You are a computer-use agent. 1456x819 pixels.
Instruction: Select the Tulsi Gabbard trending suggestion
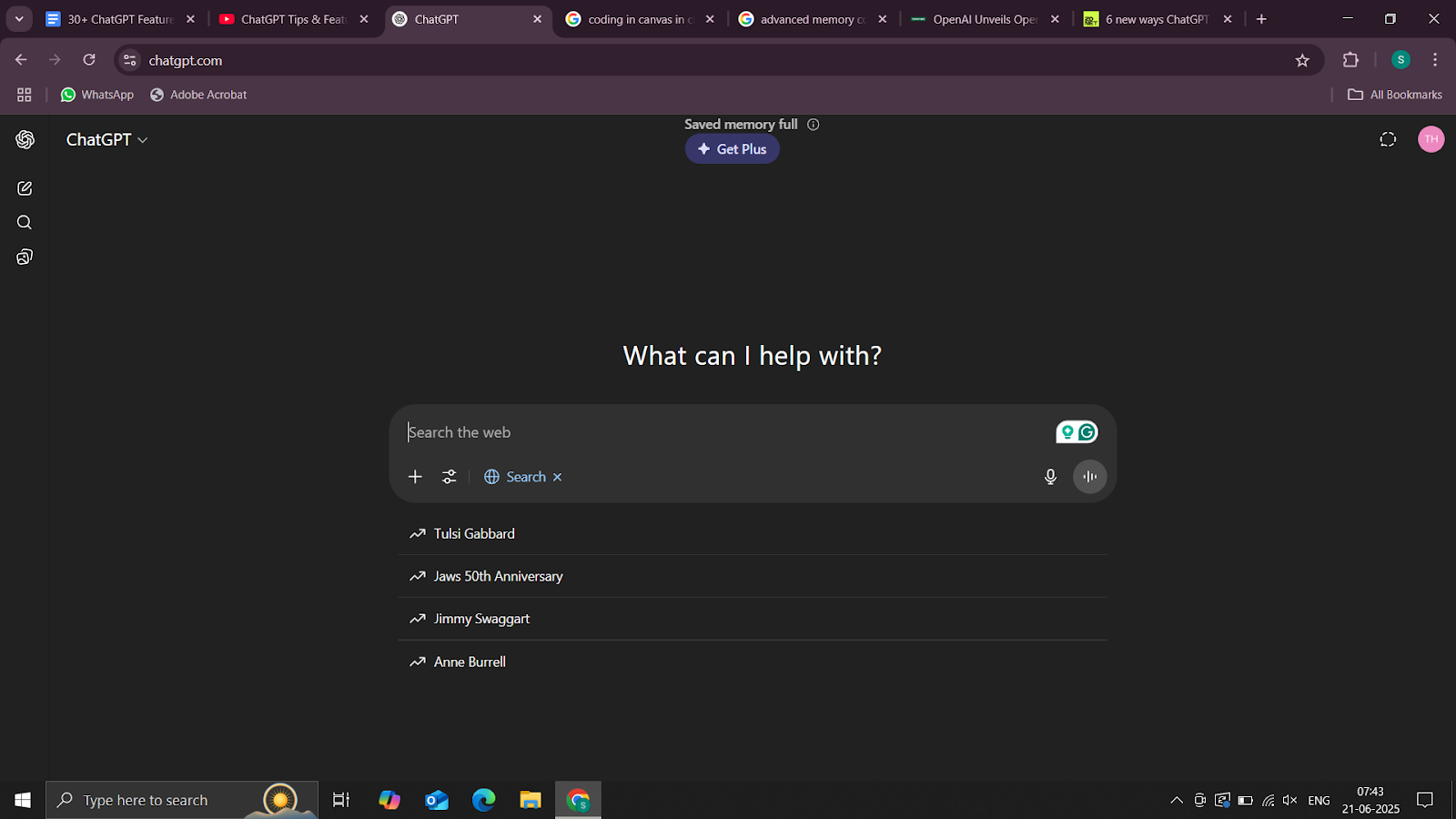[x=753, y=534]
